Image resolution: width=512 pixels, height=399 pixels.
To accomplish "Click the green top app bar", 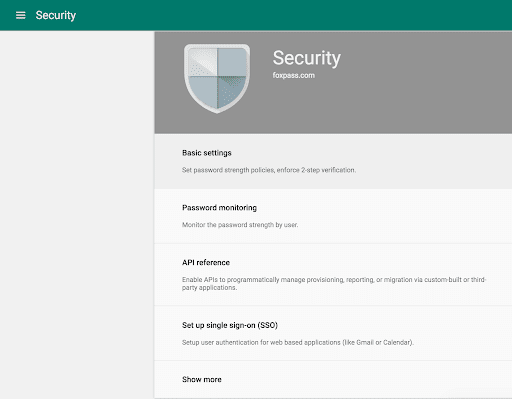I will pyautogui.click(x=256, y=15).
